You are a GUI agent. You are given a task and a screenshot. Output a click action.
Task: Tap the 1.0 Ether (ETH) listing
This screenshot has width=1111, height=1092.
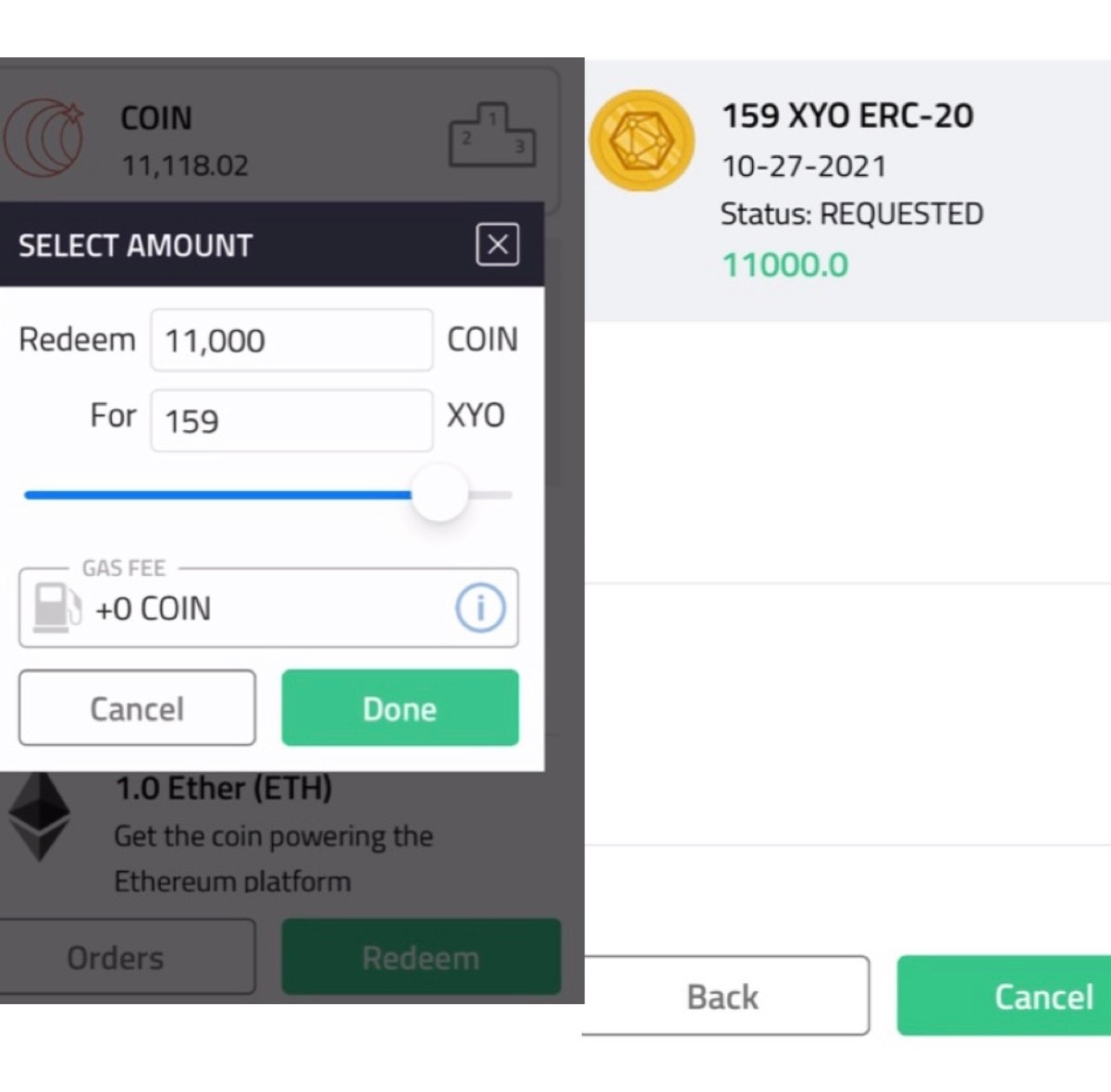point(223,789)
